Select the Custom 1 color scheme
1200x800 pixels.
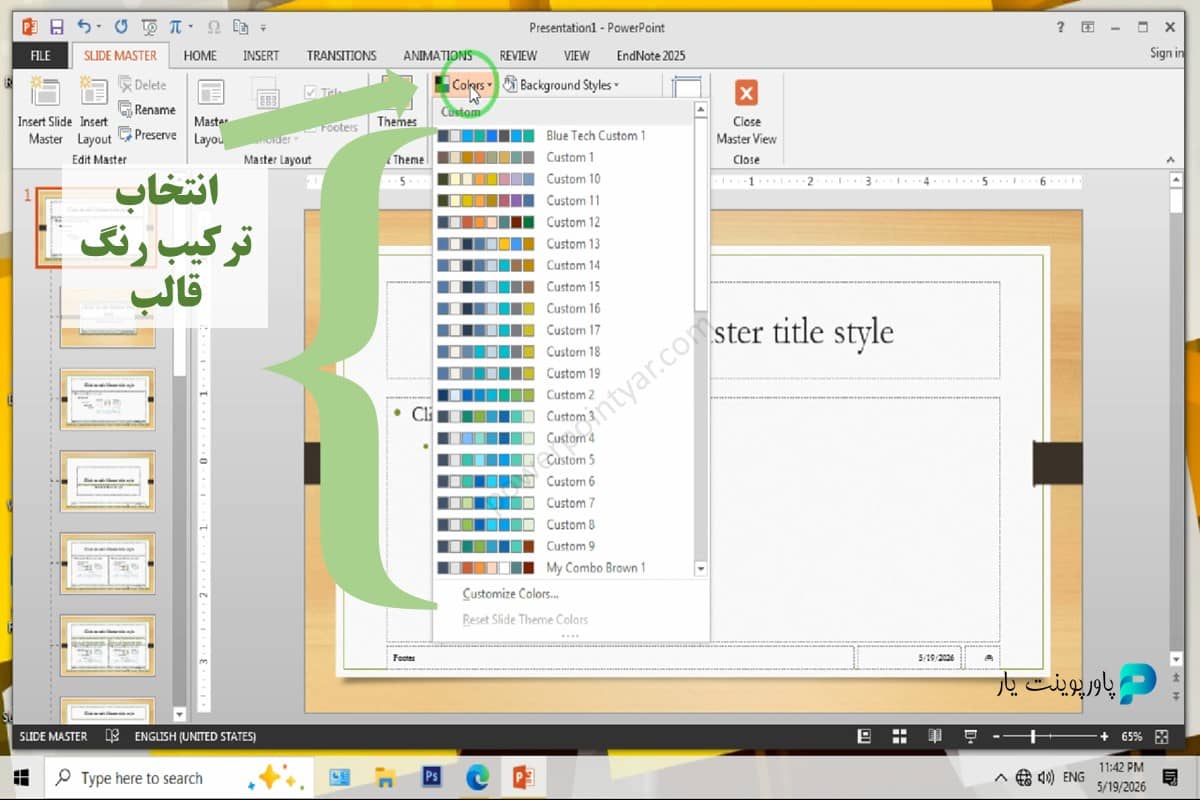point(565,157)
